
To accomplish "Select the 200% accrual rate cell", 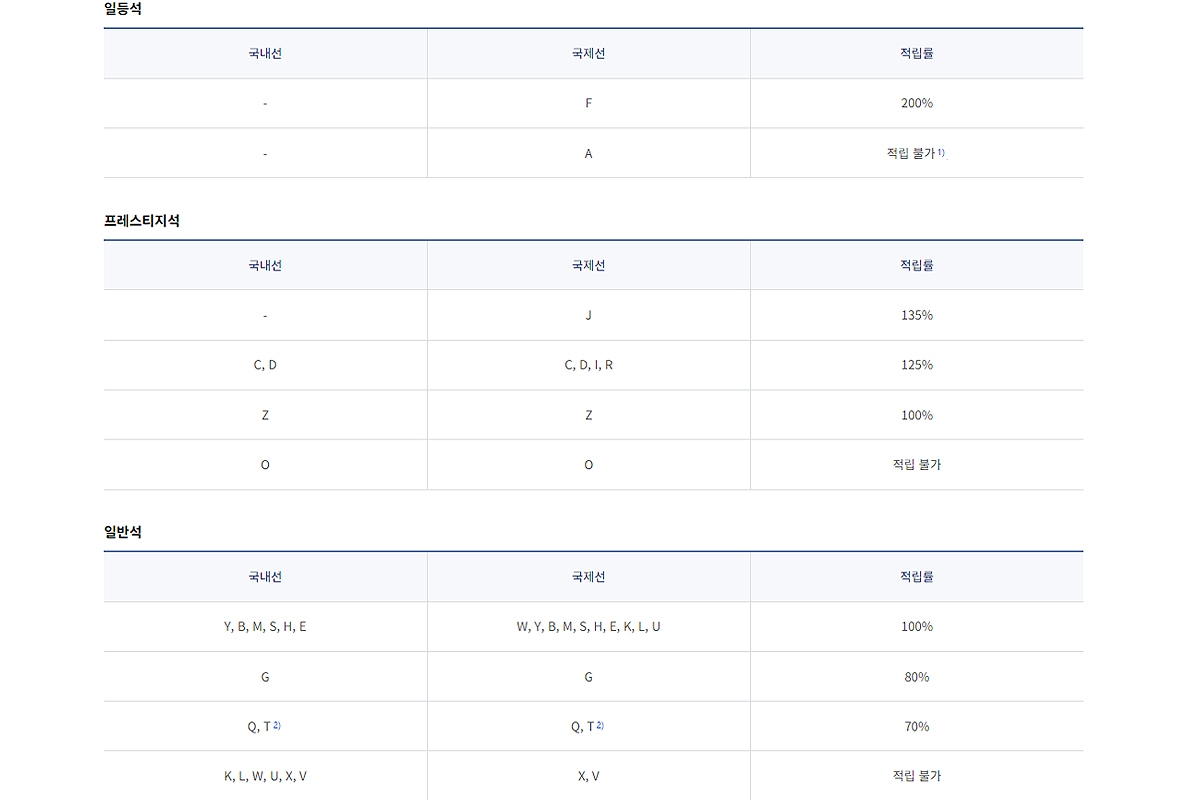I will (x=916, y=103).
